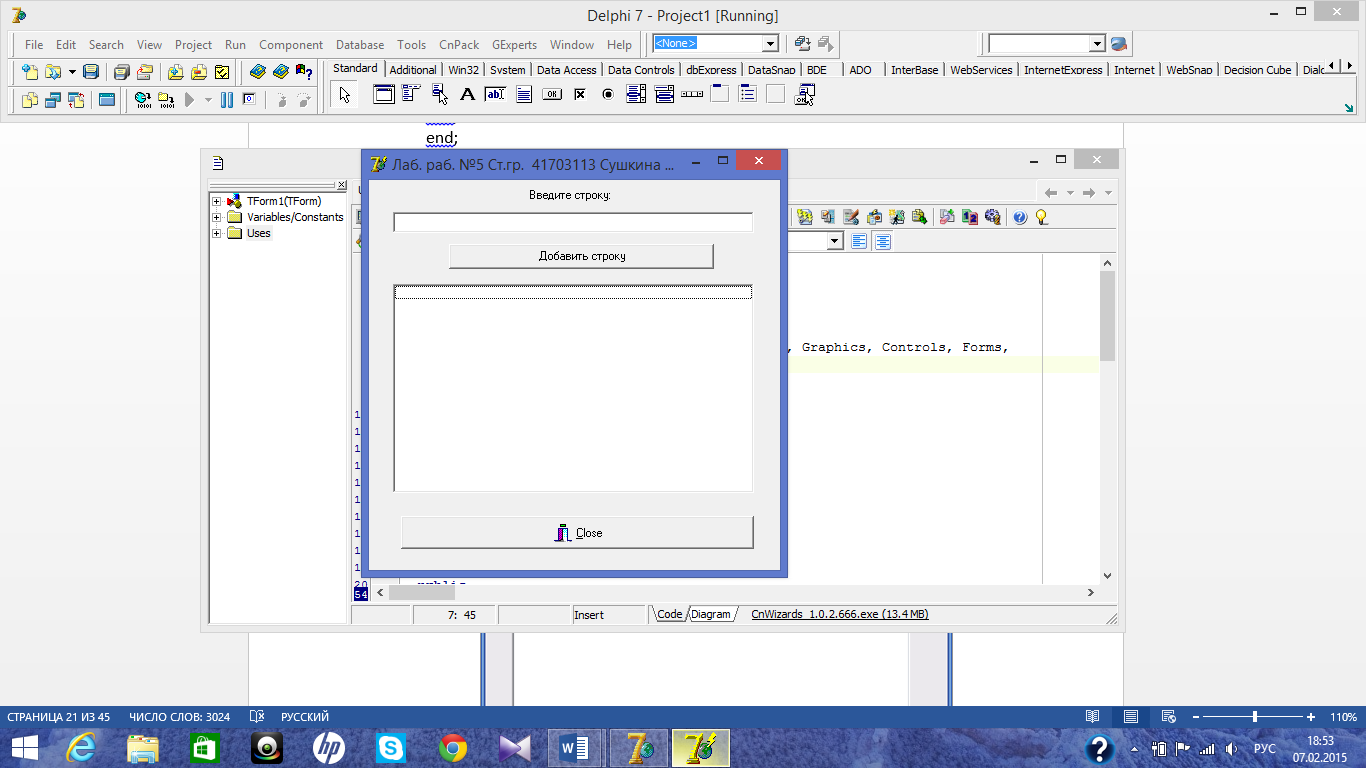Select the MainMenu component icon
Screen dimensions: 1366x768
coord(411,95)
